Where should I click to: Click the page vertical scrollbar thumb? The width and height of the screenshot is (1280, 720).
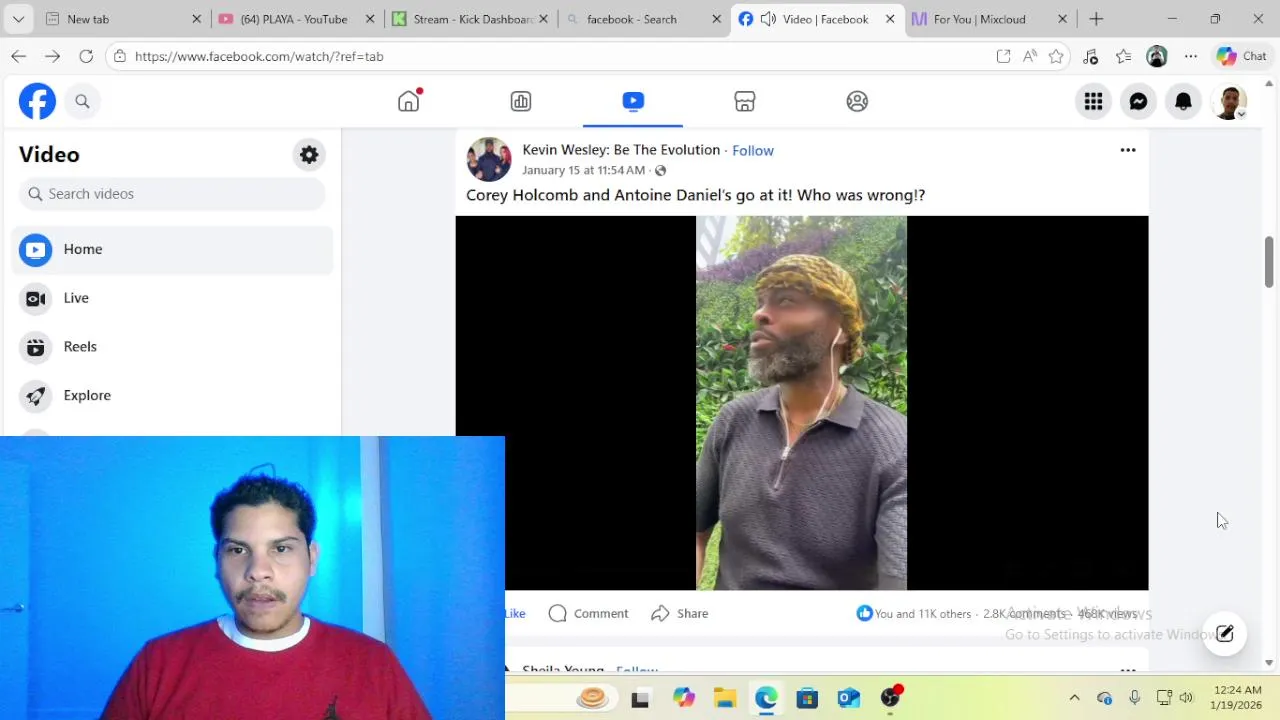[1269, 262]
